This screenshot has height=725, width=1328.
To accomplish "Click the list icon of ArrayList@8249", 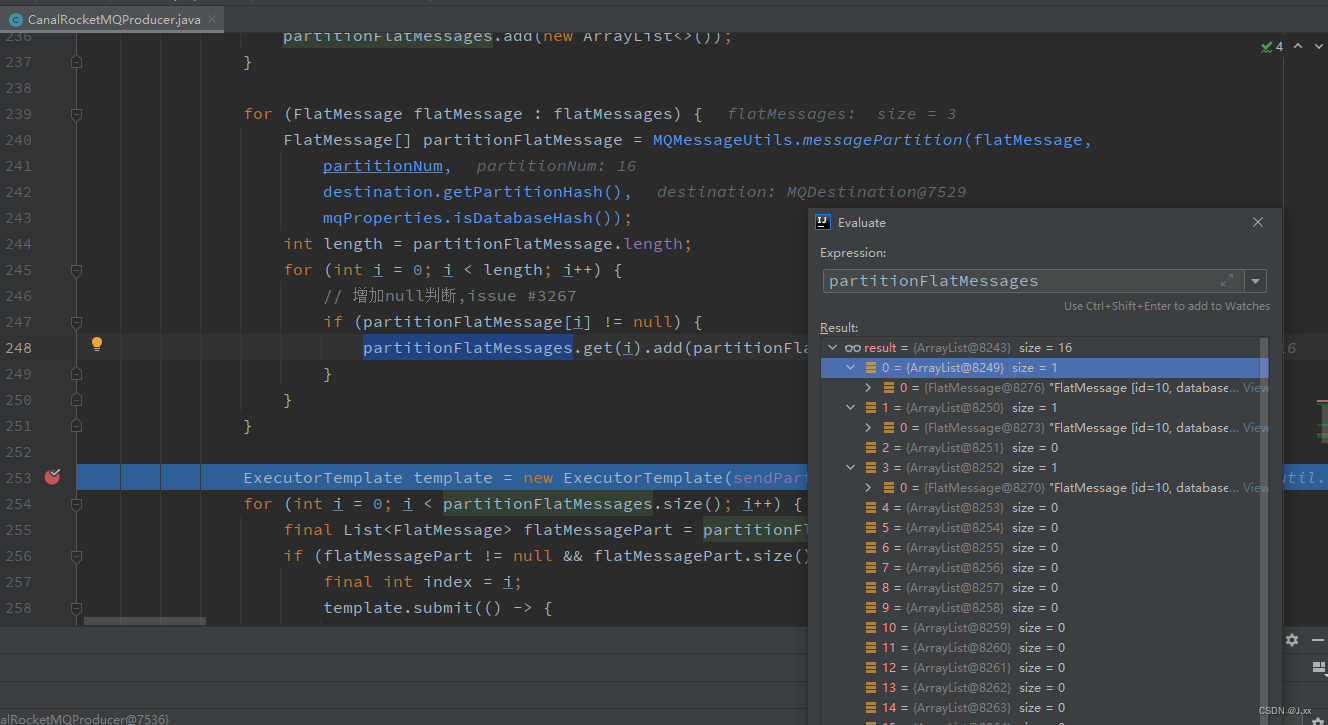I will point(871,367).
